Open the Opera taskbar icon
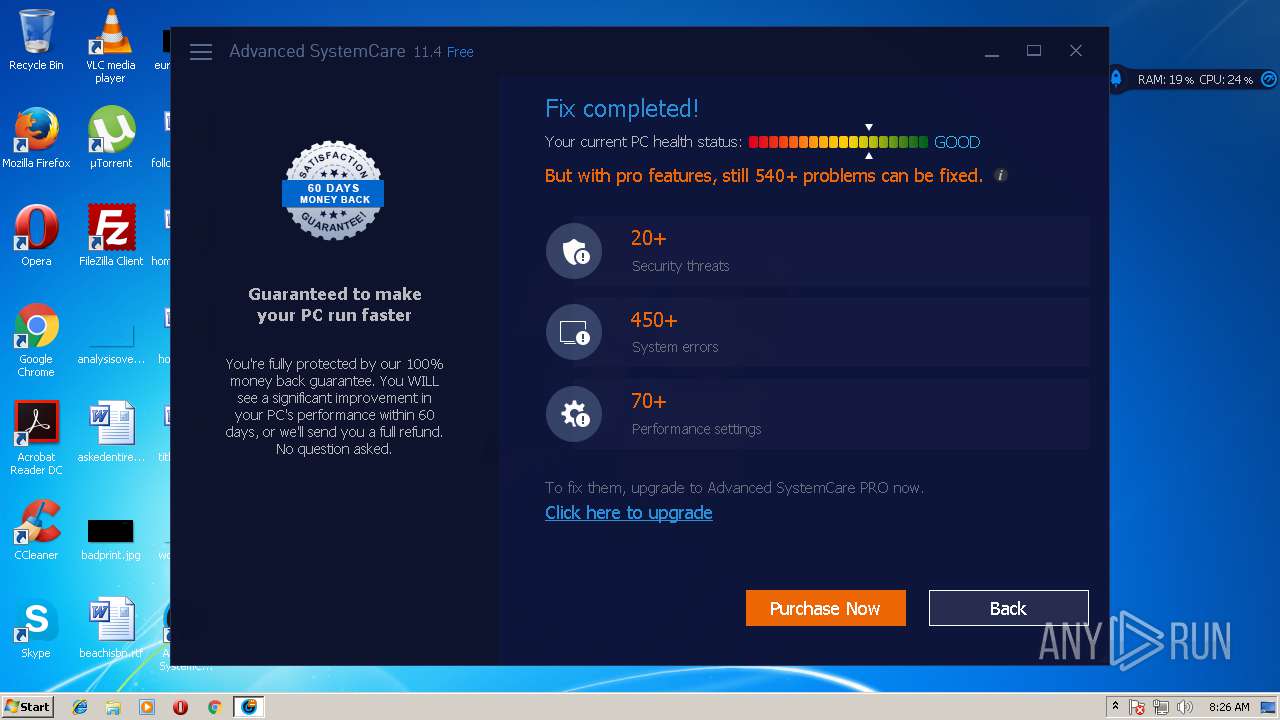This screenshot has height=720, width=1280. pos(181,707)
